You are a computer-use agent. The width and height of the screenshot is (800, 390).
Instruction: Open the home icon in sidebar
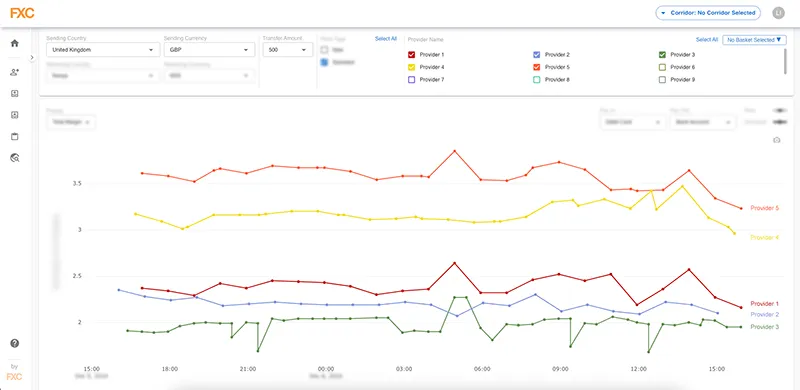pos(15,43)
